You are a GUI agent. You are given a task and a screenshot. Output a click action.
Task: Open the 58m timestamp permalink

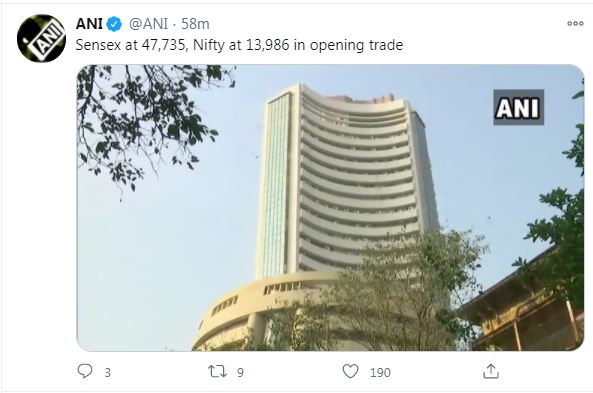tap(195, 24)
